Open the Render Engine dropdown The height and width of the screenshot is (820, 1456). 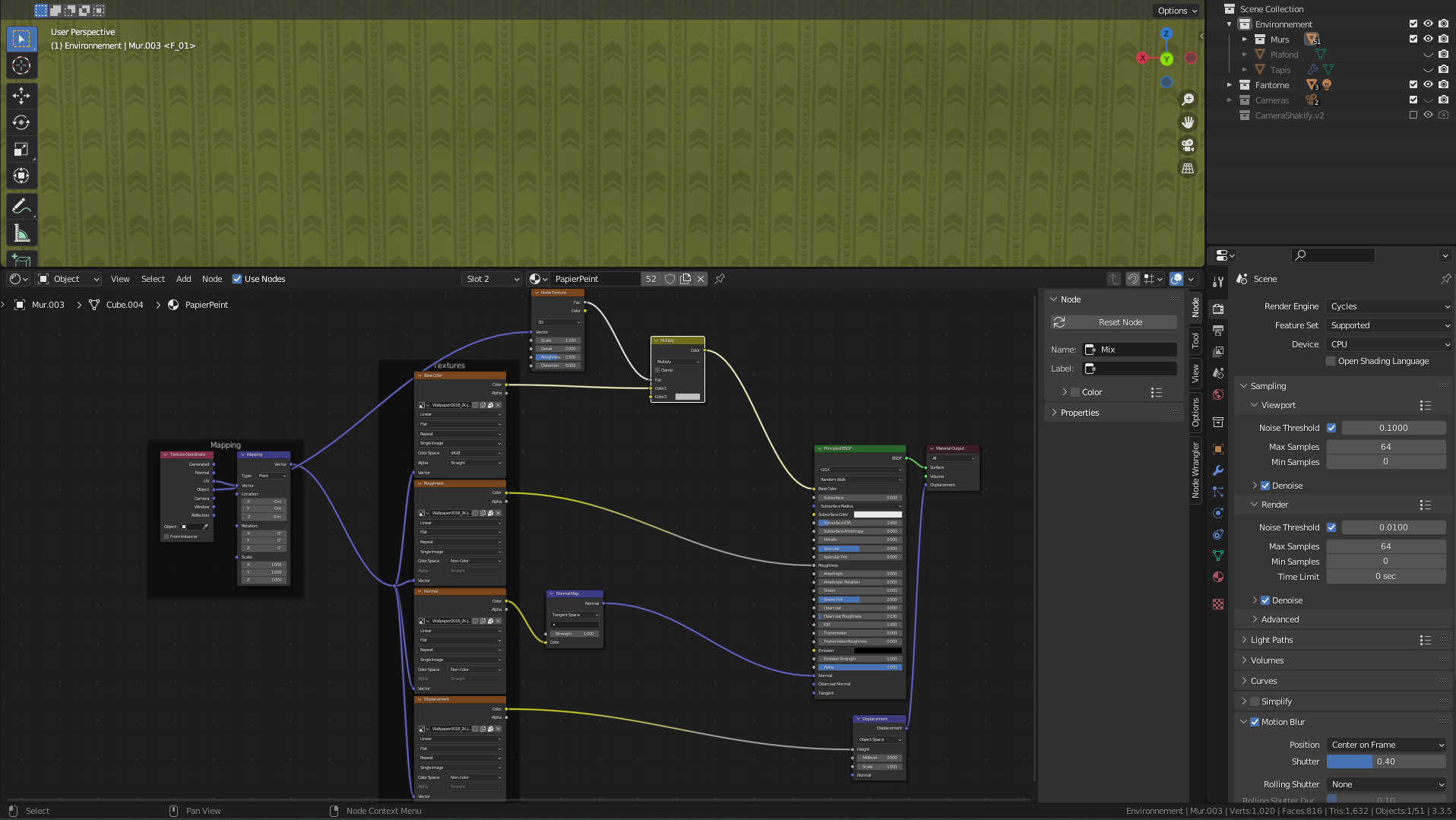click(1389, 306)
